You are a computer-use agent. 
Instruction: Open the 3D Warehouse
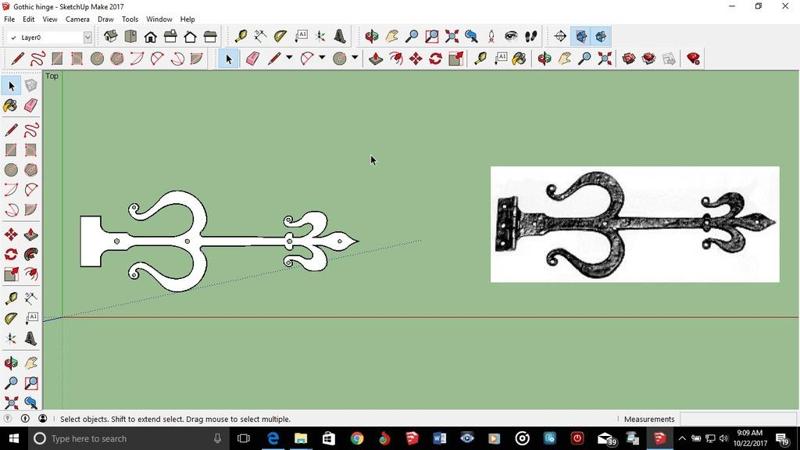pos(629,59)
